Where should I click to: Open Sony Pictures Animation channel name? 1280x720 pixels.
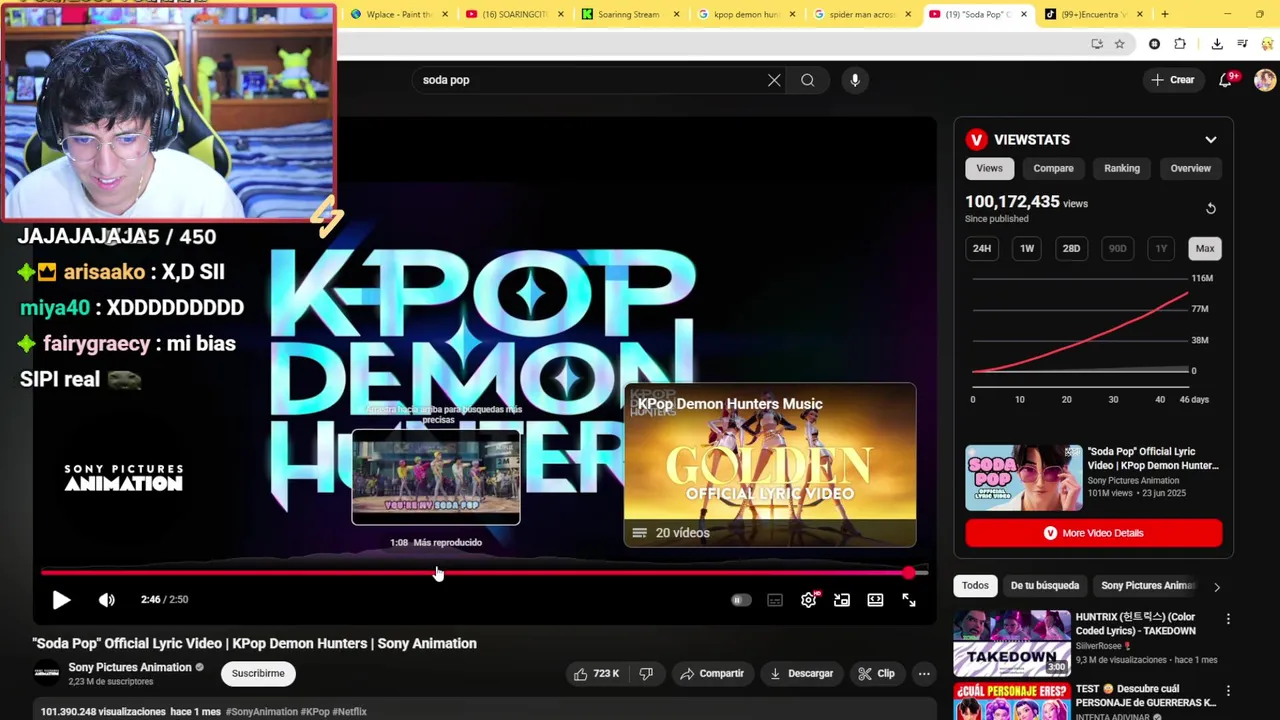[130, 668]
